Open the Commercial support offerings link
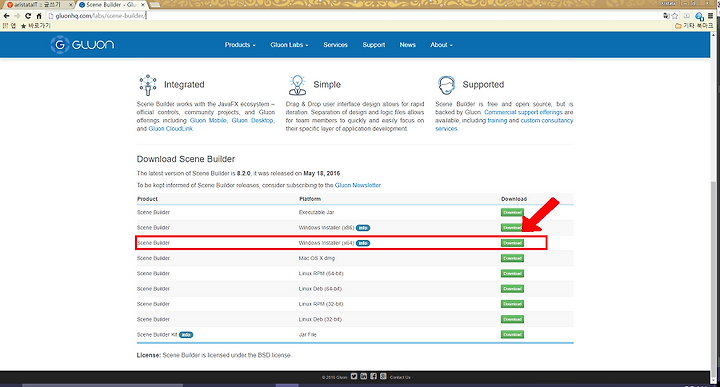Screen dimensions: 720x387 (x=523, y=112)
